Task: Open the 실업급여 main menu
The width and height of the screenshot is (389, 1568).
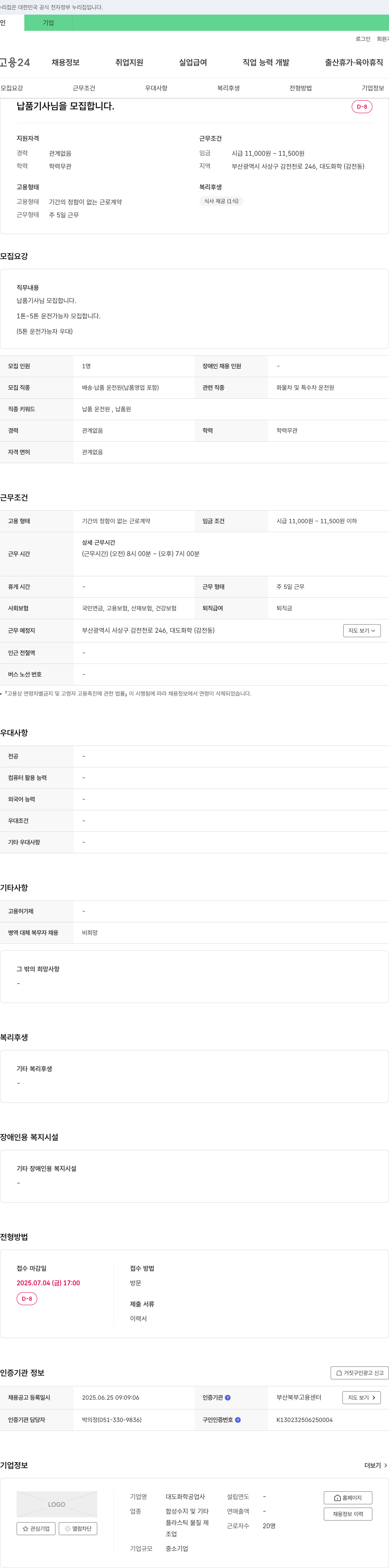Action: 193,62
